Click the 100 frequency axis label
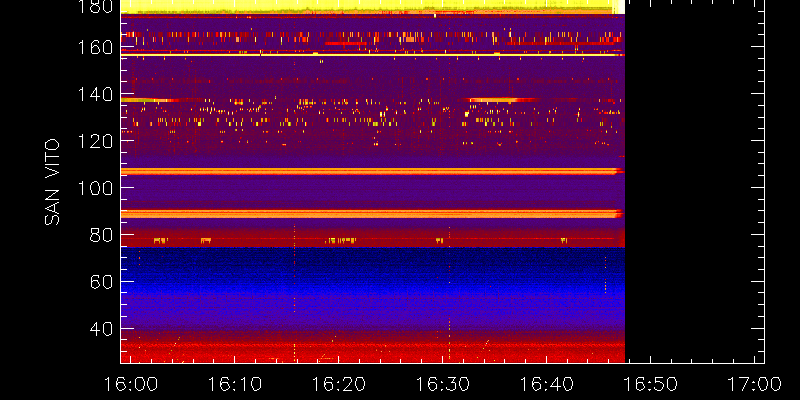800x400 pixels. click(x=94, y=188)
